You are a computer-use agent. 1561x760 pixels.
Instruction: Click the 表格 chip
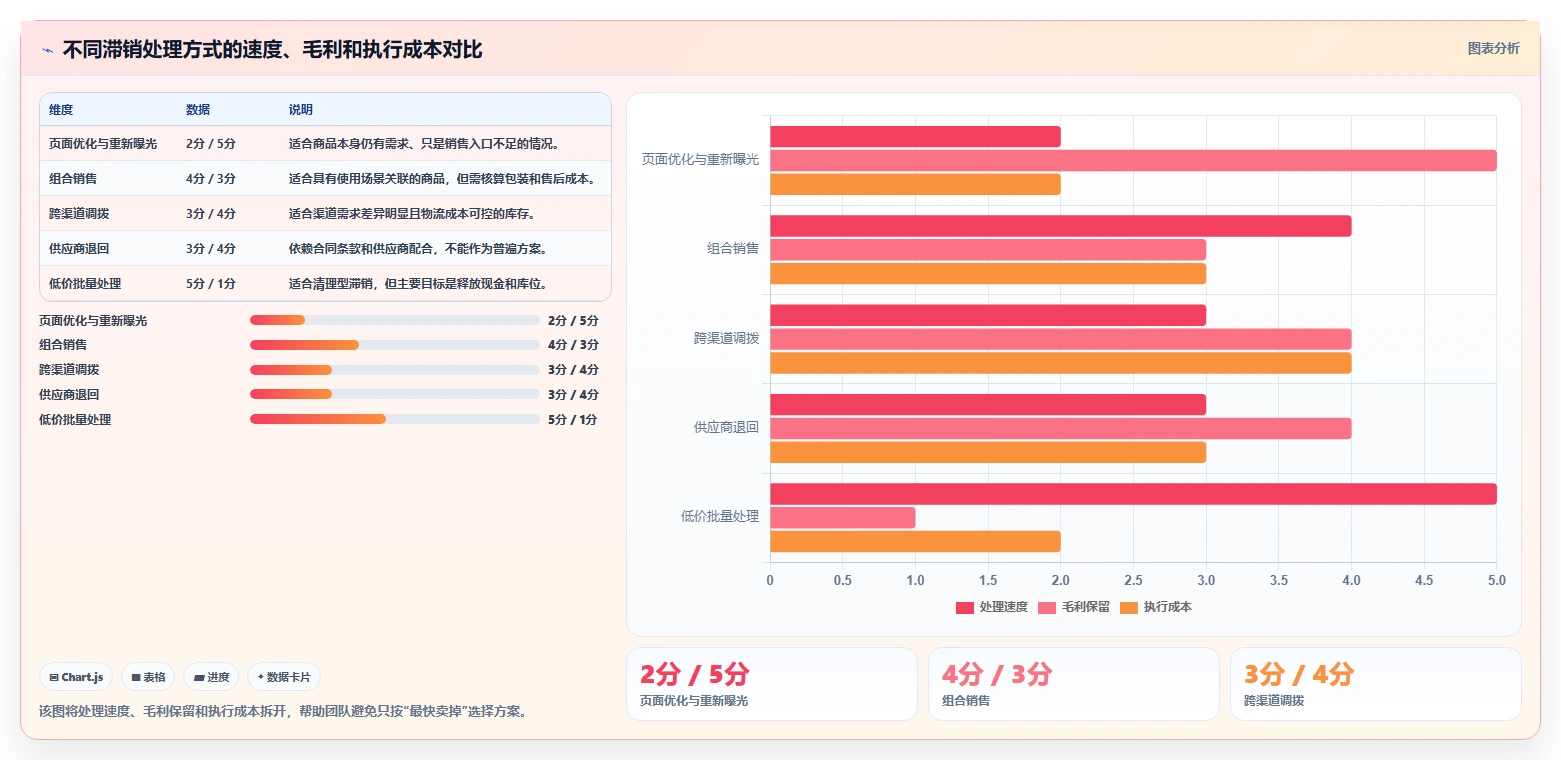point(148,677)
